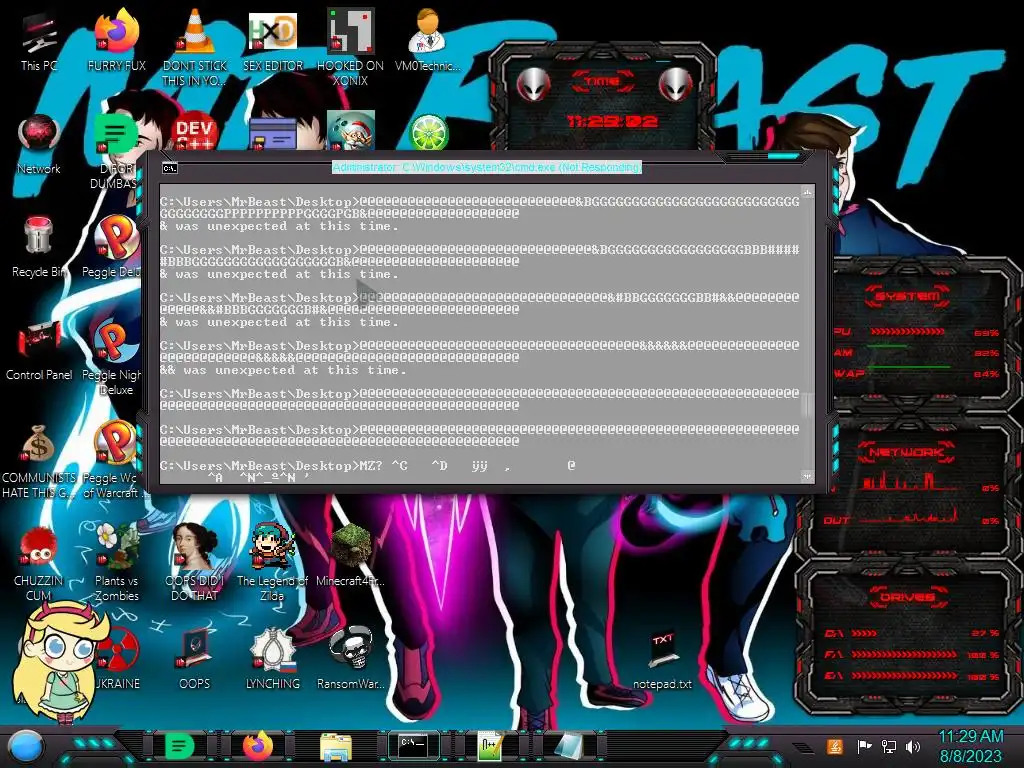Open Firefox from the taskbar
The image size is (1024, 768).
pyautogui.click(x=258, y=746)
